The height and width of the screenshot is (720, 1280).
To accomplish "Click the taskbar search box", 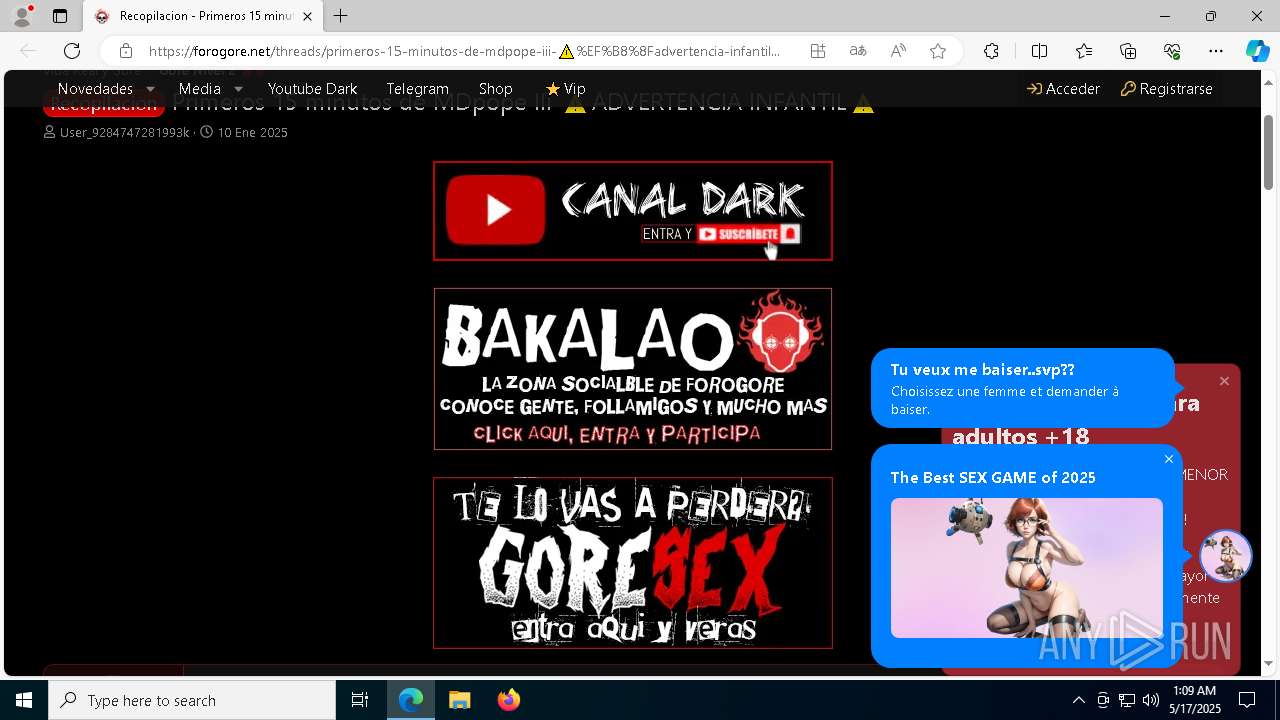I will [x=192, y=700].
